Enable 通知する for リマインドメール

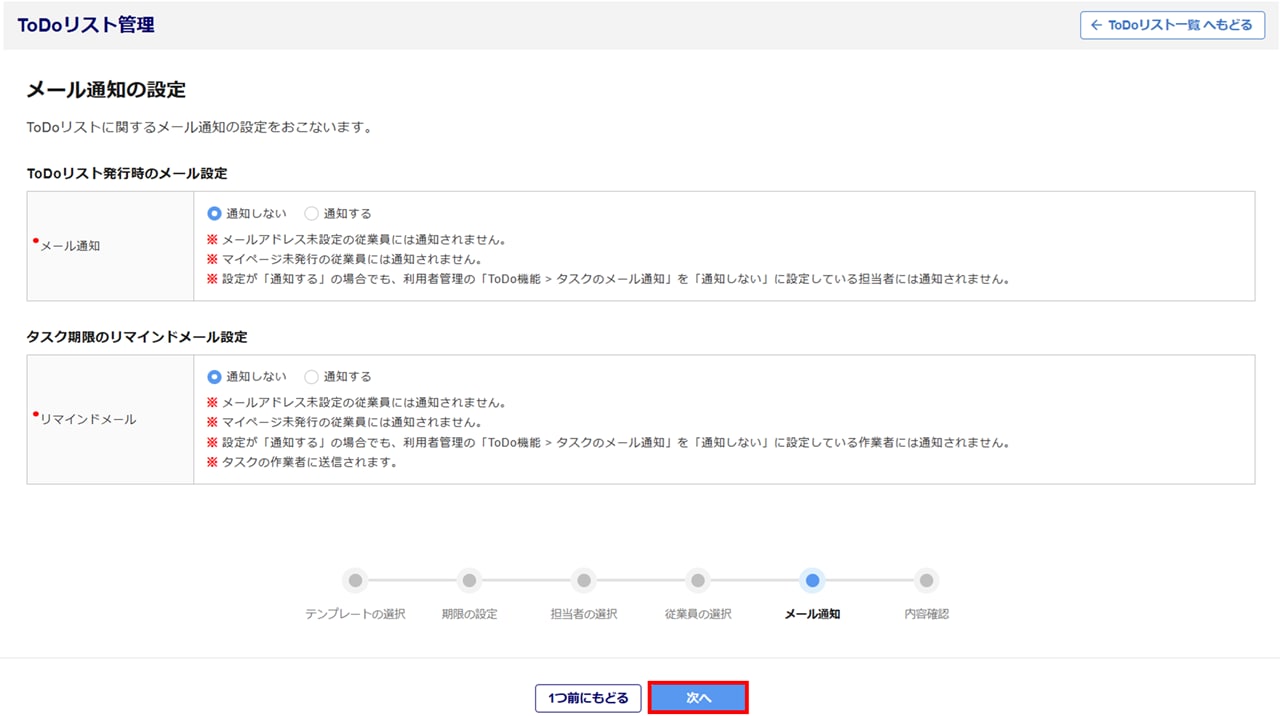pyautogui.click(x=311, y=377)
